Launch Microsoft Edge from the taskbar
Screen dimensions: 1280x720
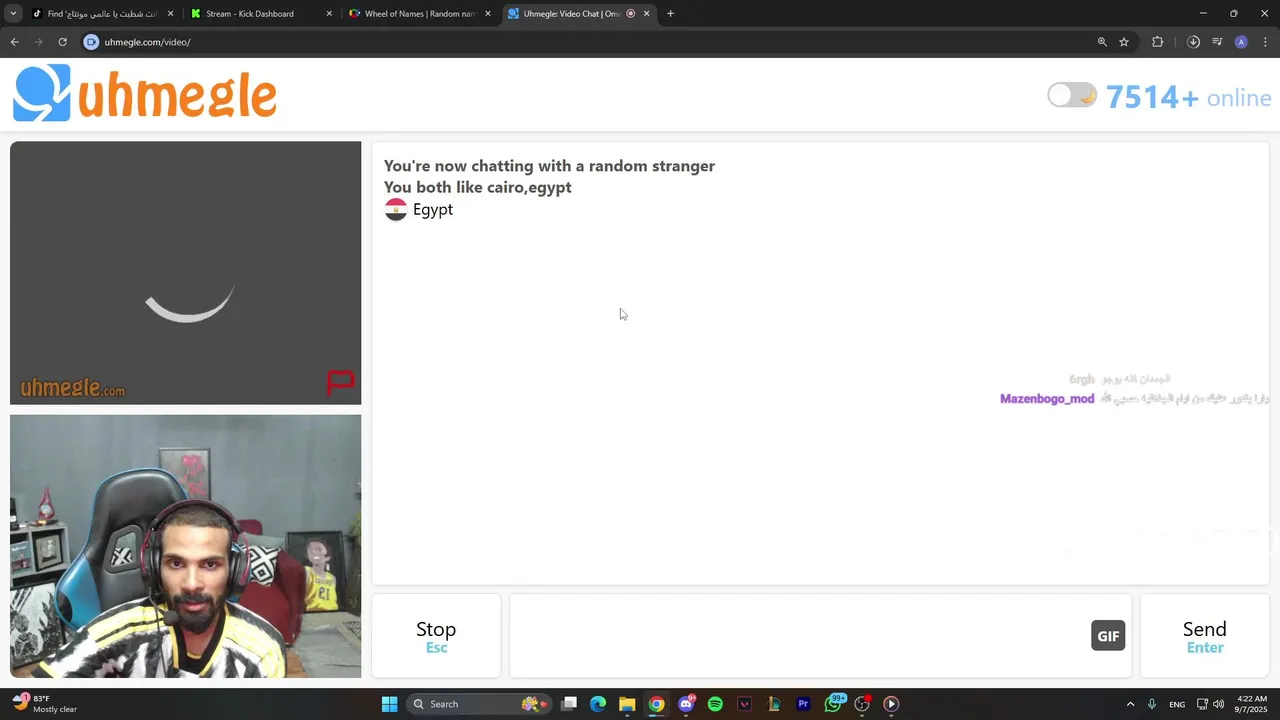[x=598, y=704]
